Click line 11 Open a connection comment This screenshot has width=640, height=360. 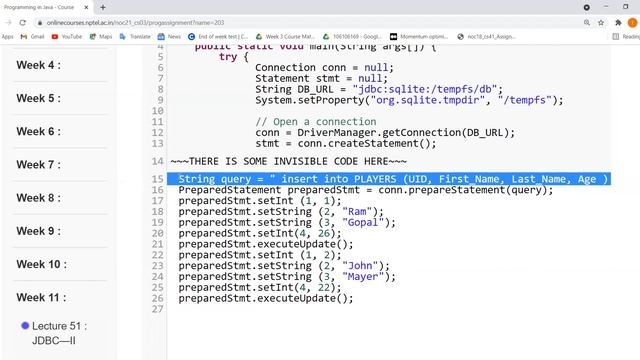(x=316, y=122)
